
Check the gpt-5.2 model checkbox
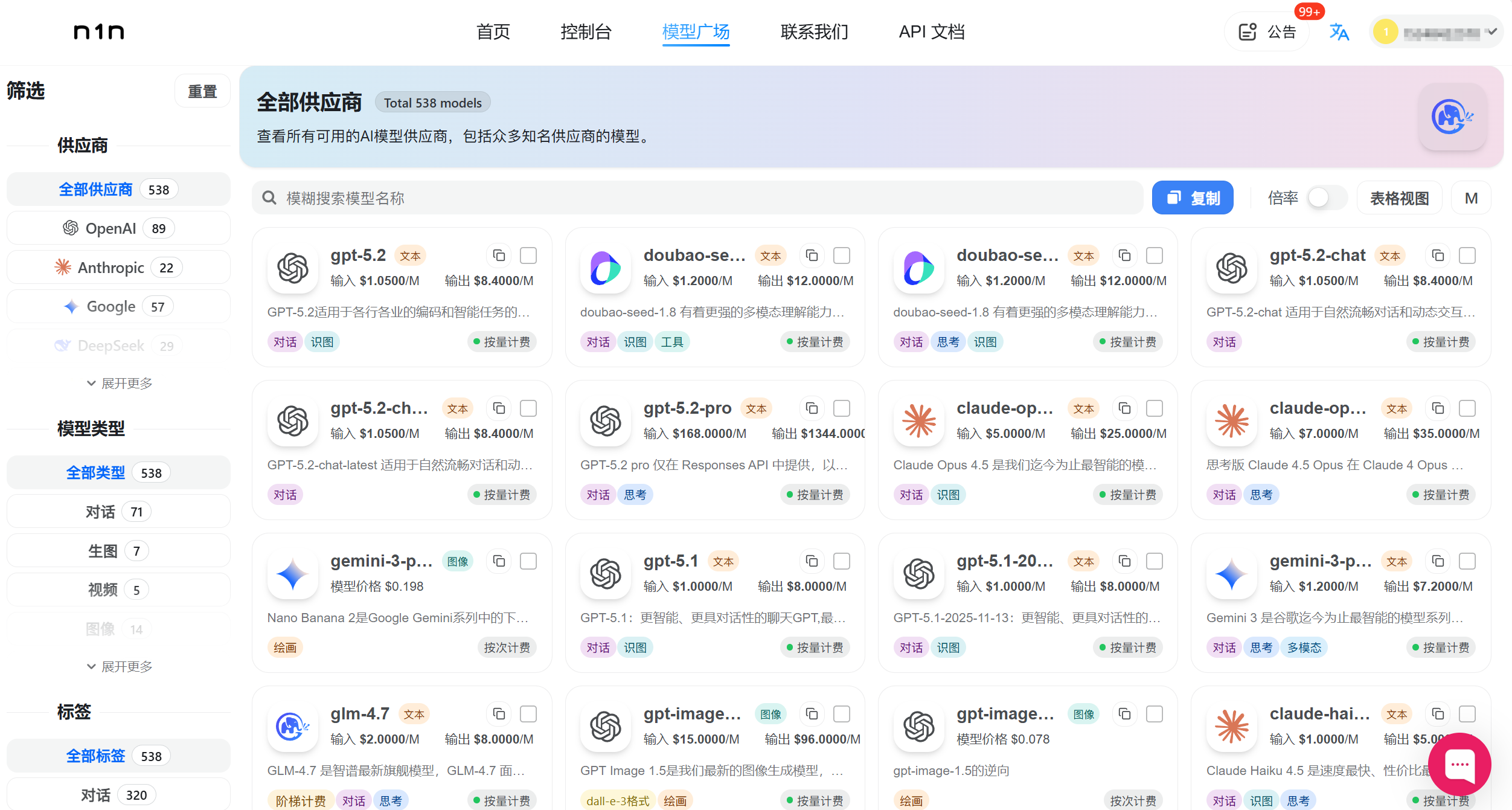[528, 256]
